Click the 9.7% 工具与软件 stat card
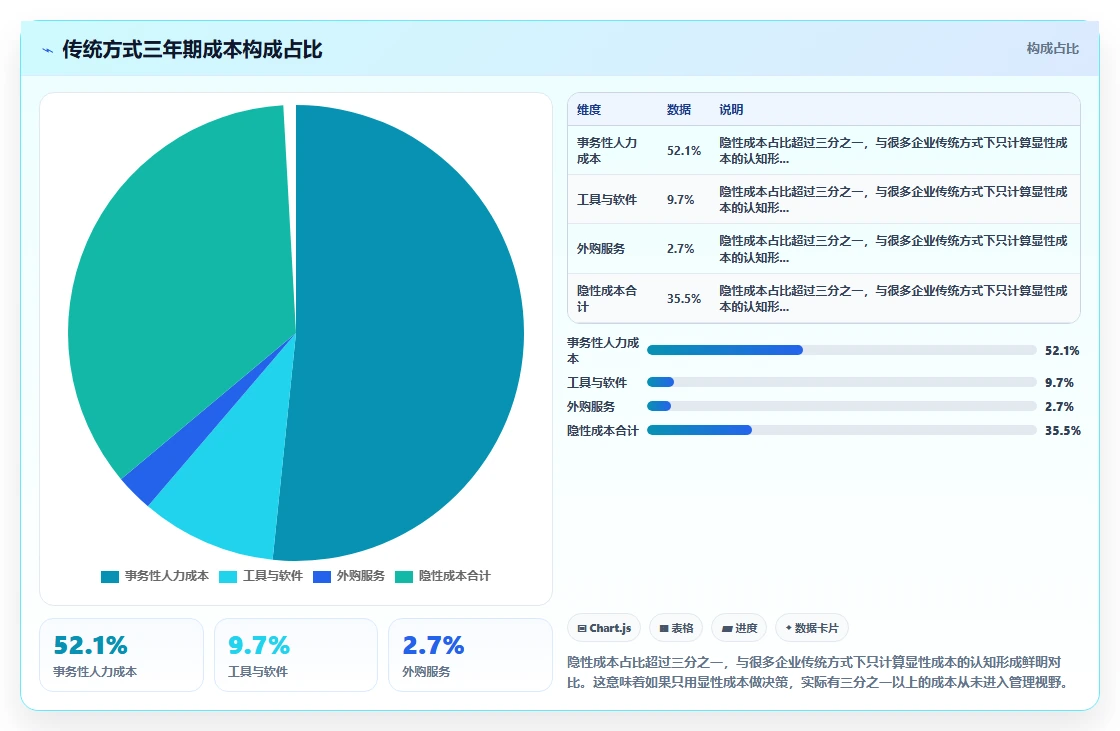The width and height of the screenshot is (1120, 731). tap(296, 655)
